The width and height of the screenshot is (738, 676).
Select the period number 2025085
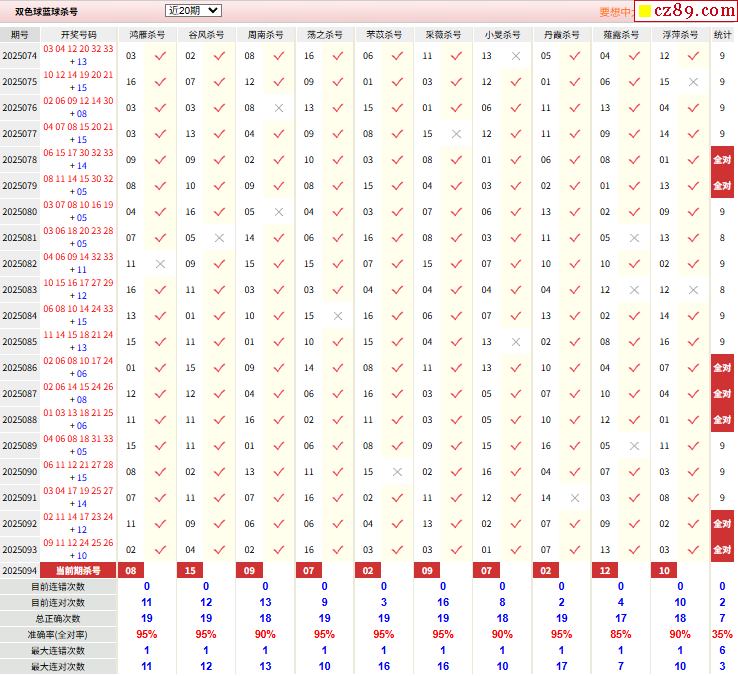coord(20,342)
